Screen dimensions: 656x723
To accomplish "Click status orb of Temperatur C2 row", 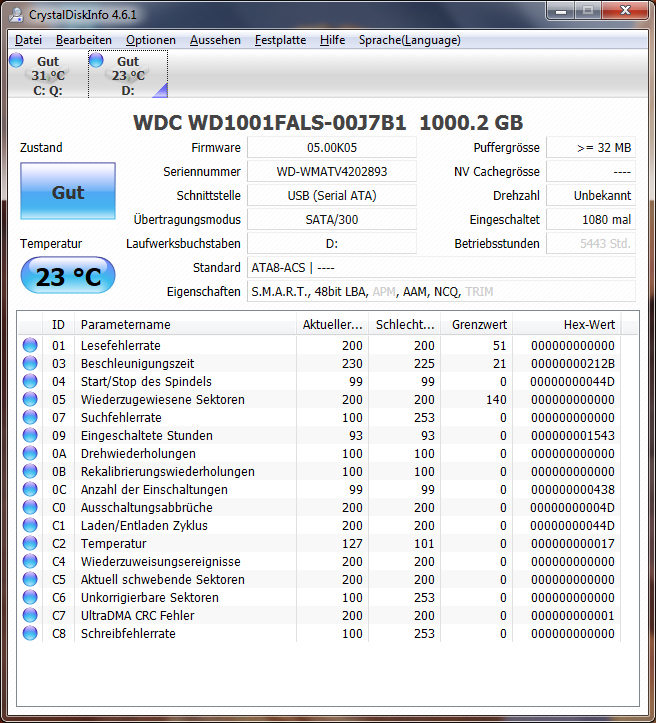I will coord(30,543).
